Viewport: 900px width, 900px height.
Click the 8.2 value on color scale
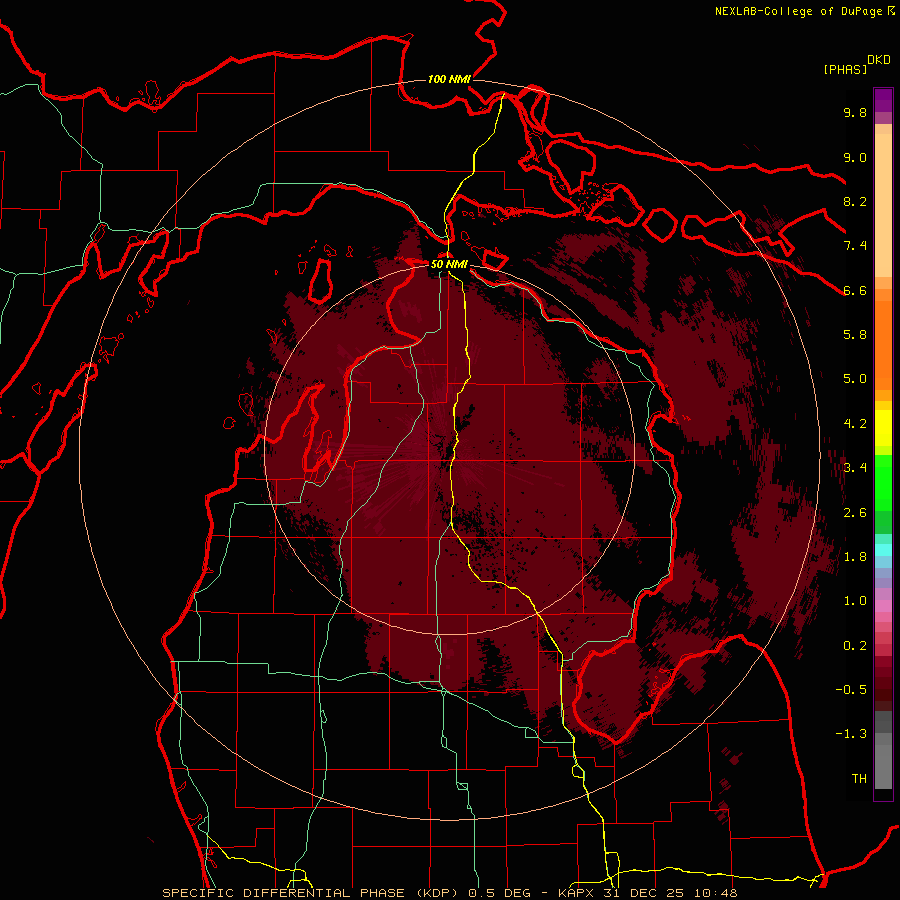855,201
